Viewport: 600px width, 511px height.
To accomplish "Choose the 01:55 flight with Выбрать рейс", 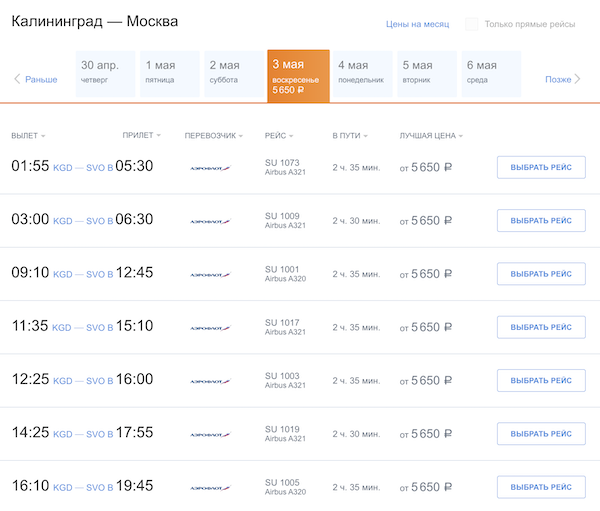I will coord(541,167).
